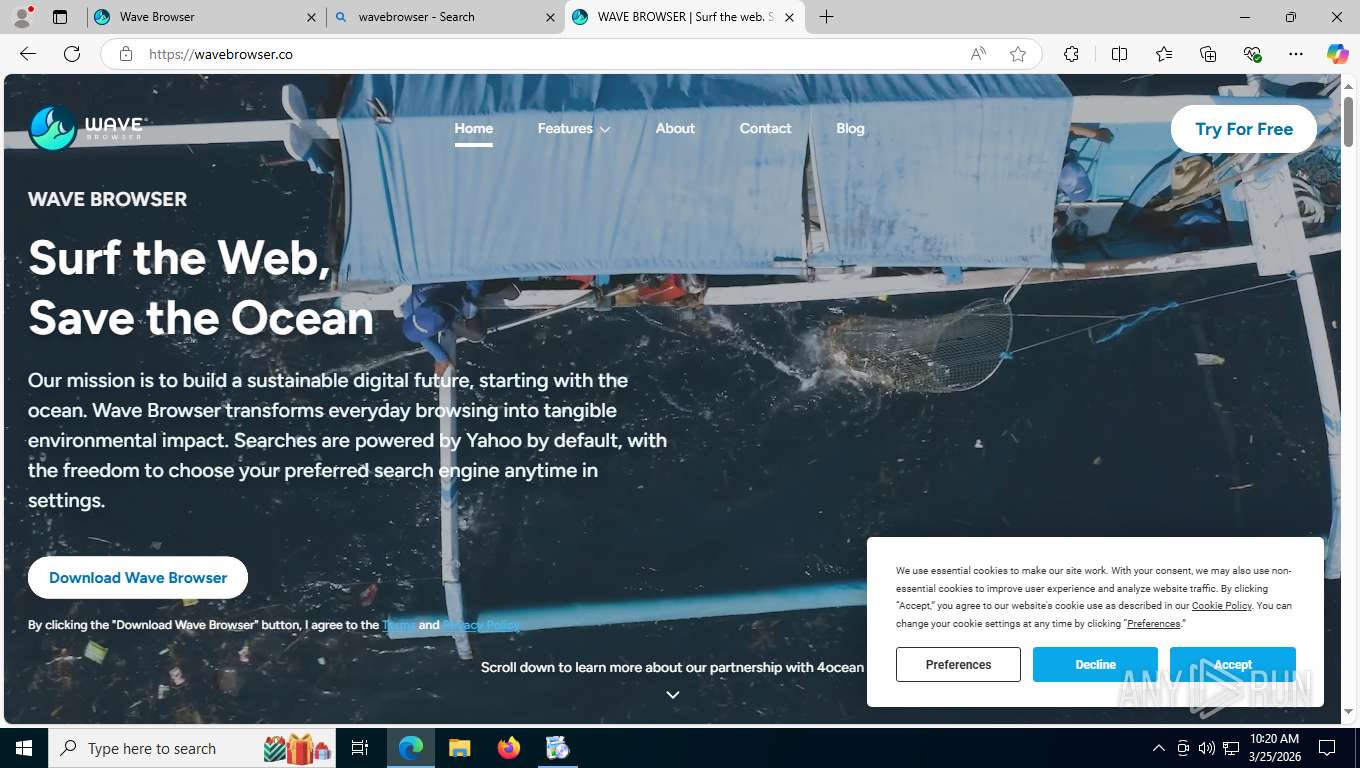The height and width of the screenshot is (768, 1360).
Task: Open the Edge profile icon
Action: [22, 17]
